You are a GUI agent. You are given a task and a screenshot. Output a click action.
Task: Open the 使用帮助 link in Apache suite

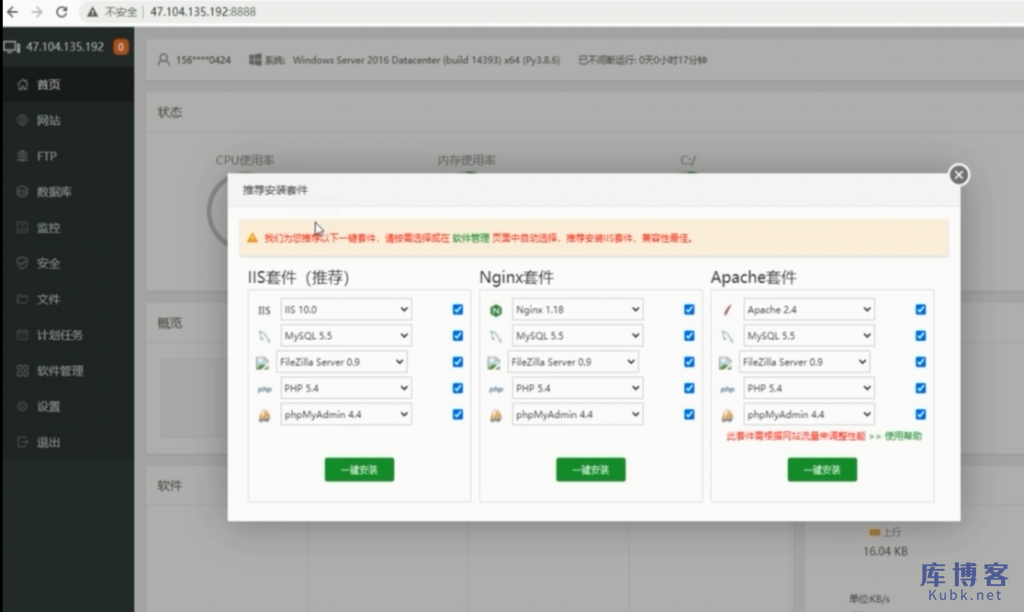tap(903, 436)
